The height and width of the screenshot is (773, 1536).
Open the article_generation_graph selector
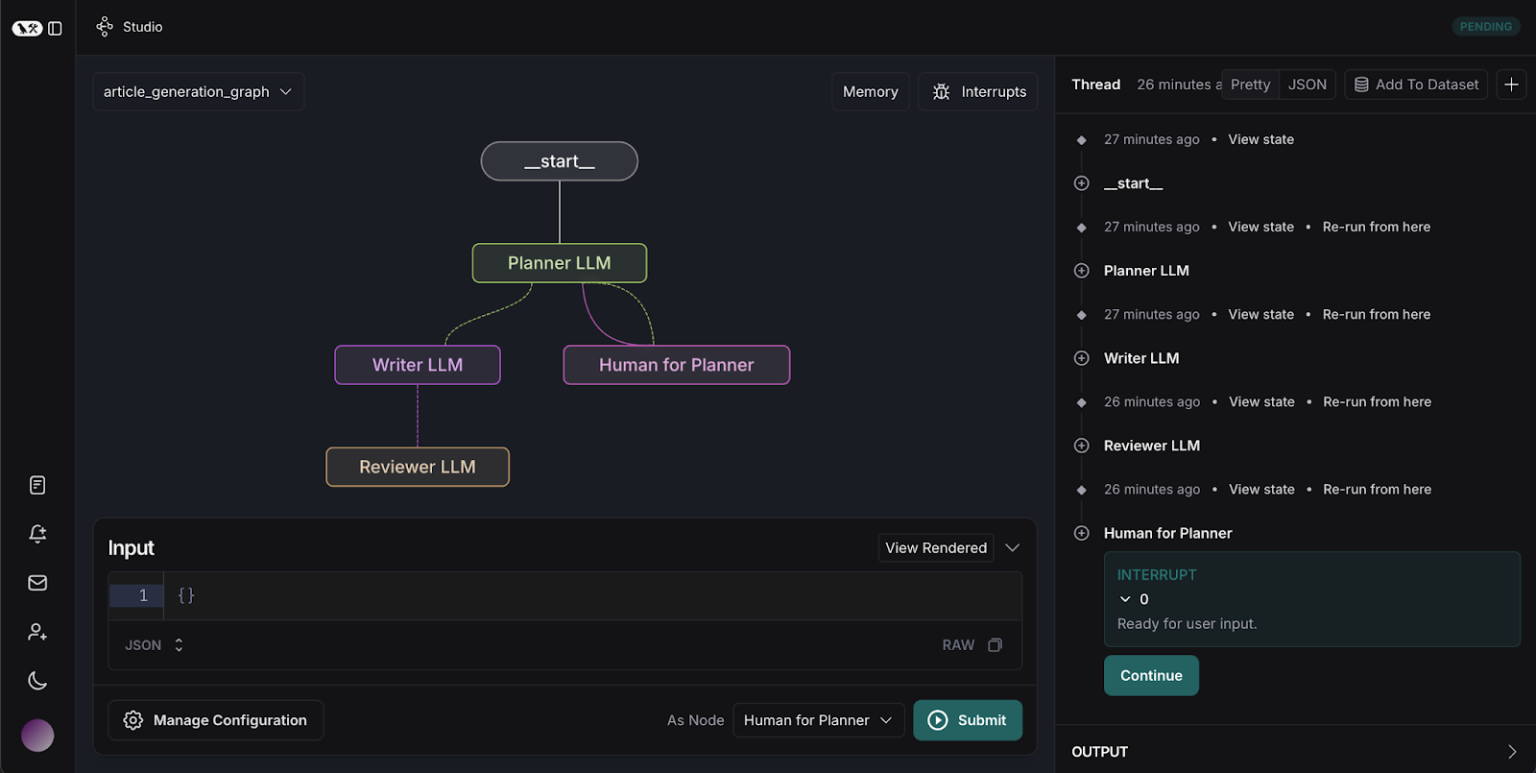(x=198, y=91)
